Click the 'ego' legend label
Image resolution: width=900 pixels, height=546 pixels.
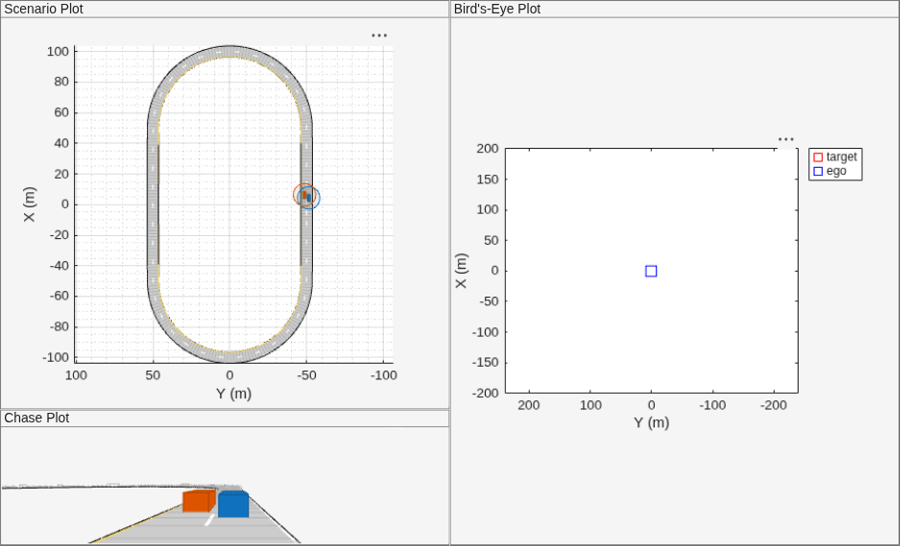click(x=836, y=171)
